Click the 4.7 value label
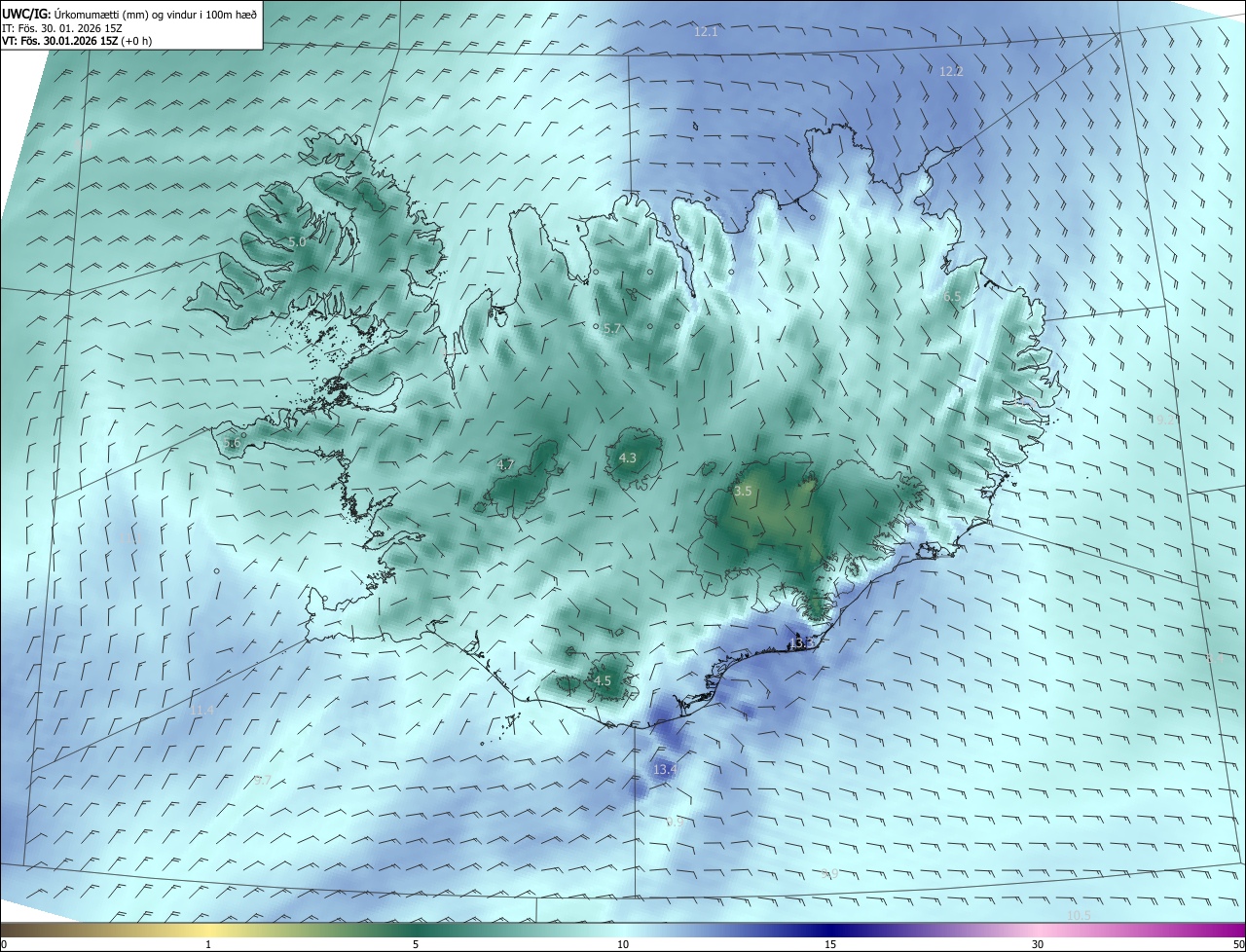Viewport: 1246px width, 952px height. click(x=505, y=465)
